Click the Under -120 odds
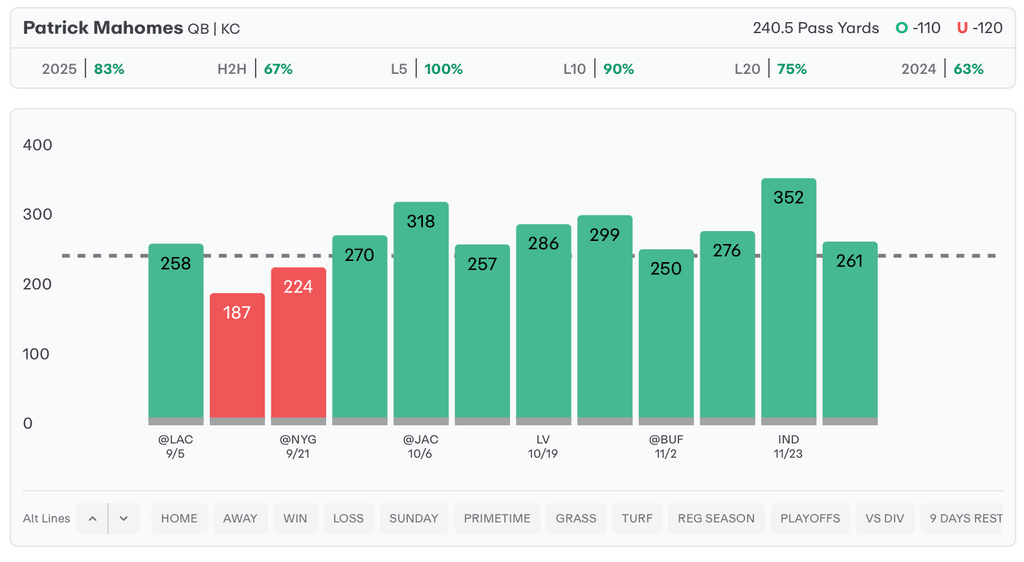 coord(980,28)
